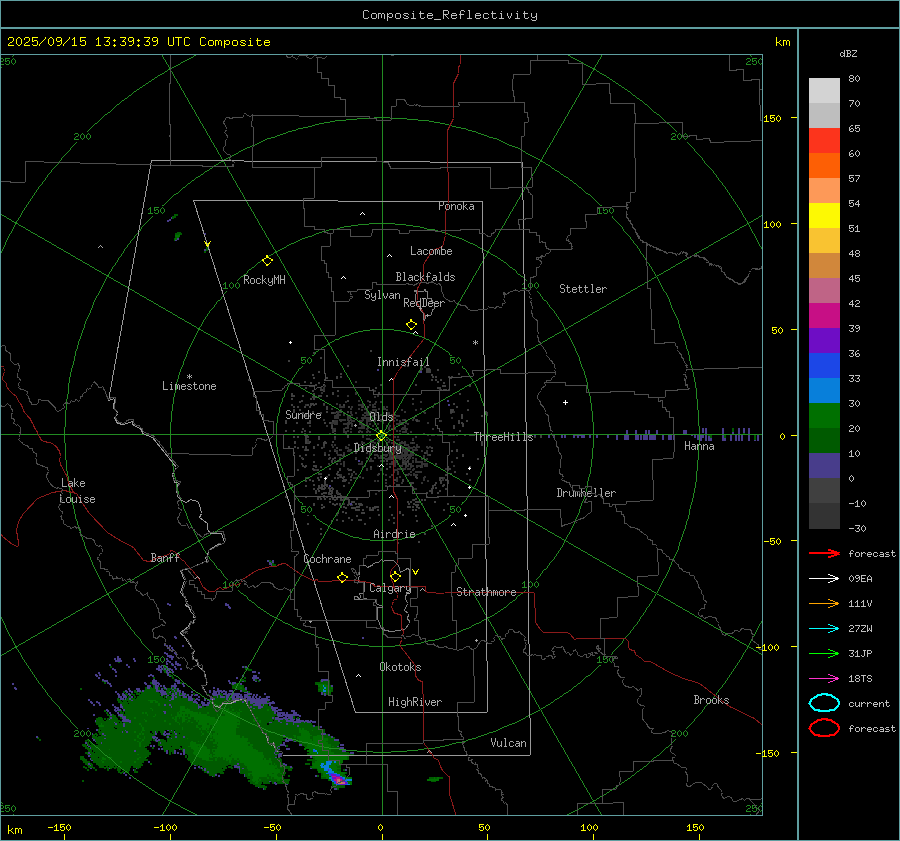Select the Lake Louise label
Viewport: 900px width, 841px height.
77,491
